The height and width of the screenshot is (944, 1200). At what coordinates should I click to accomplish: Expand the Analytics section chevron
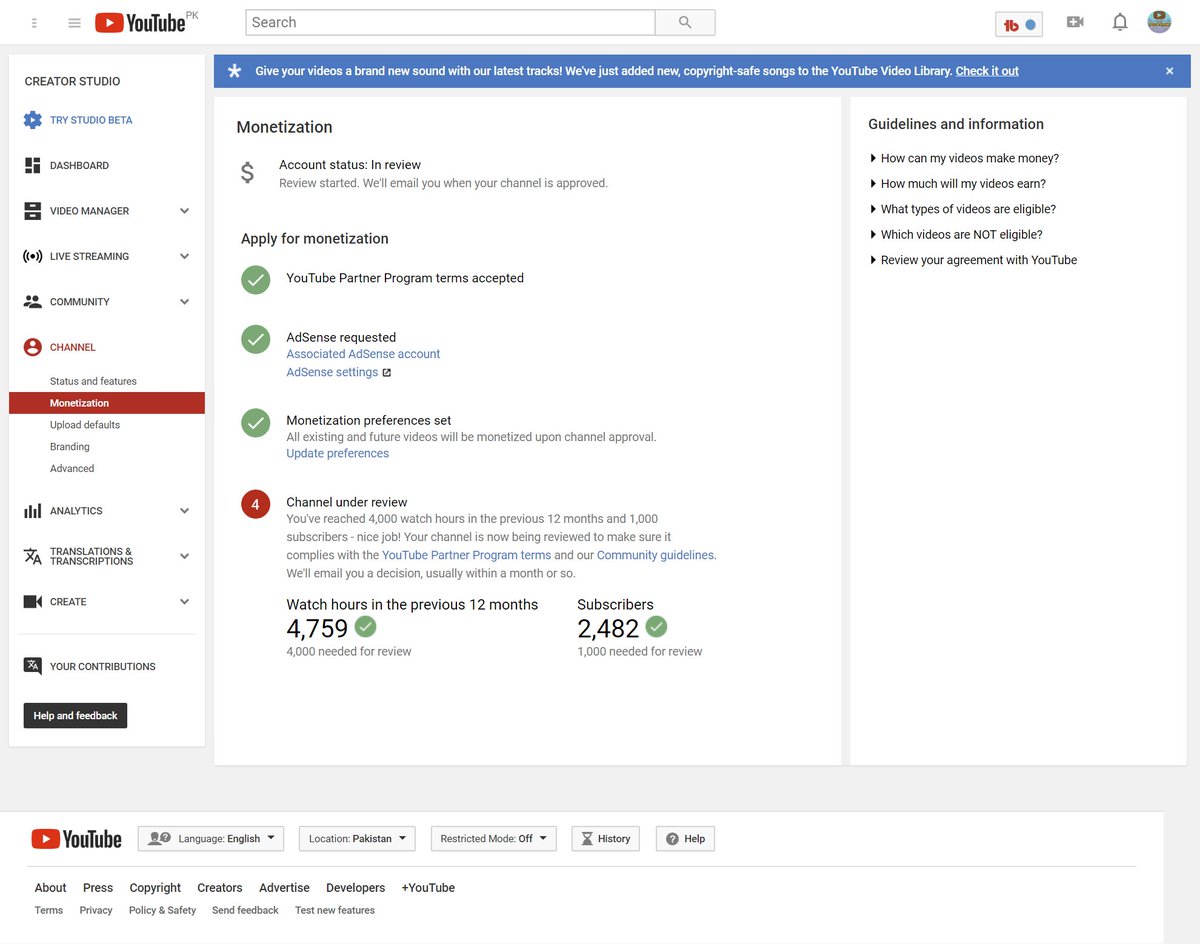[184, 510]
